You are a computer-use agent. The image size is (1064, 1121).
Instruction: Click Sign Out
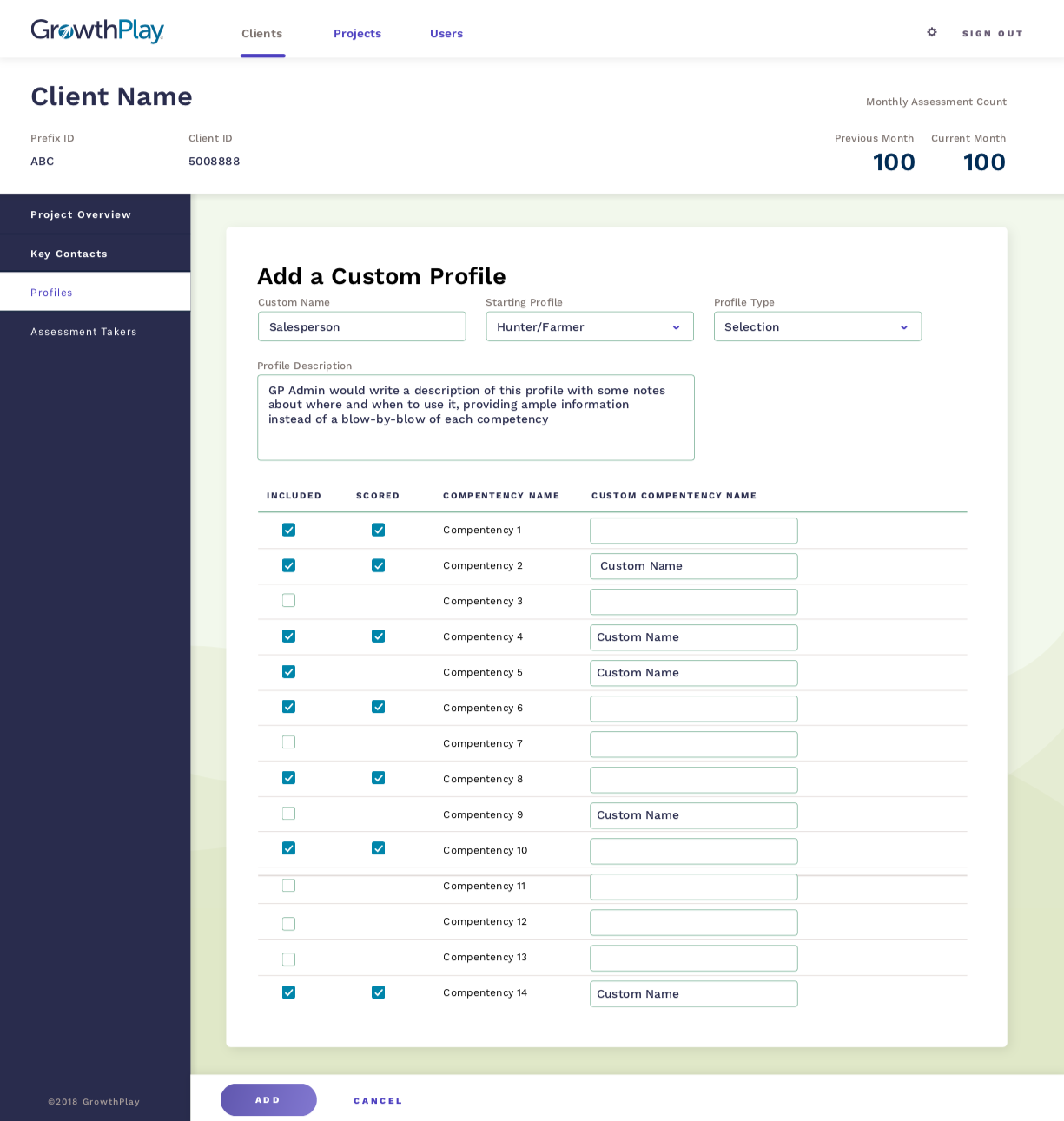point(992,34)
